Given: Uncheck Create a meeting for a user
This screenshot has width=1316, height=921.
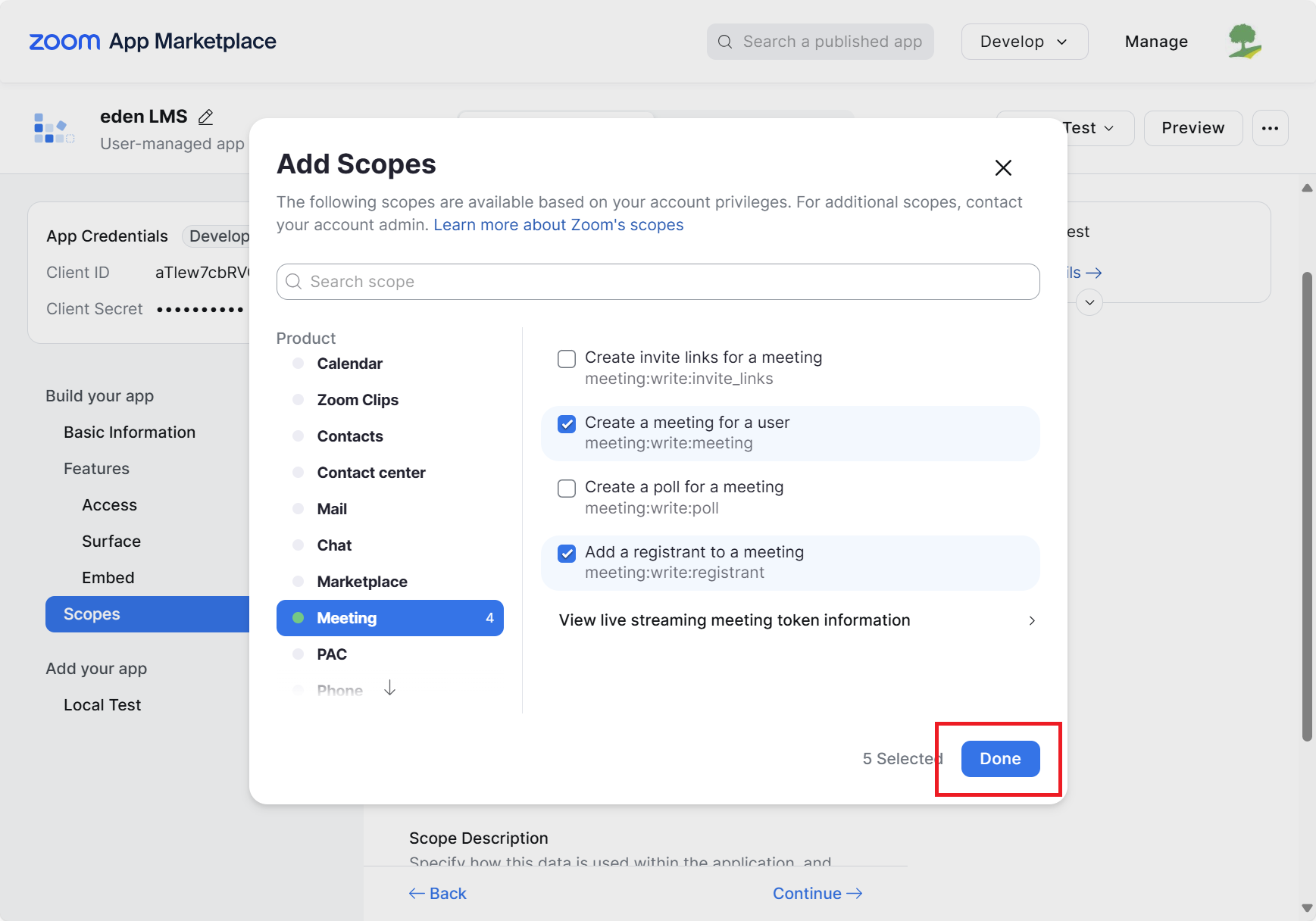Looking at the screenshot, I should pyautogui.click(x=567, y=424).
